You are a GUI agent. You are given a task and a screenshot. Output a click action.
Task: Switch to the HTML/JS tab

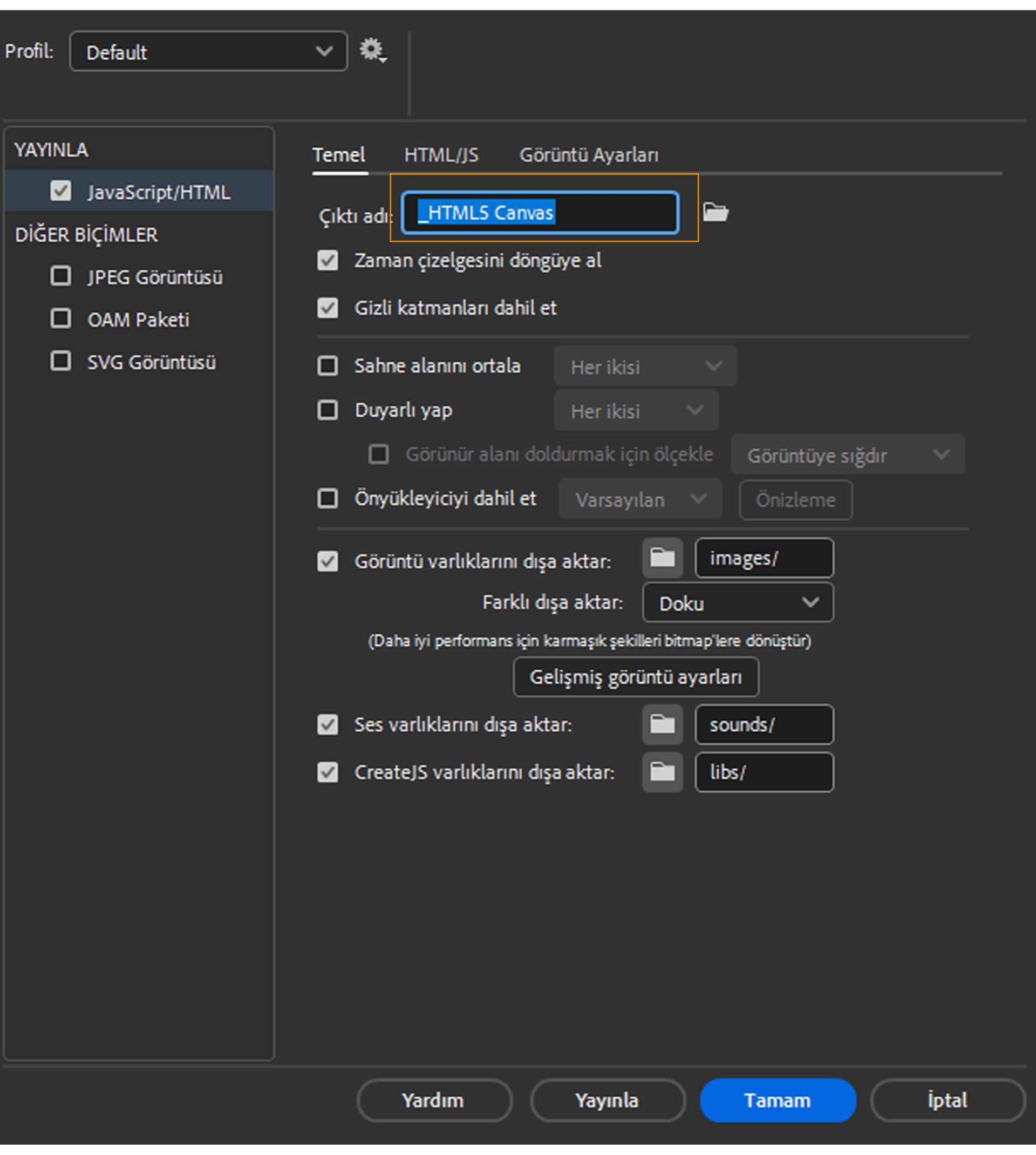(441, 155)
